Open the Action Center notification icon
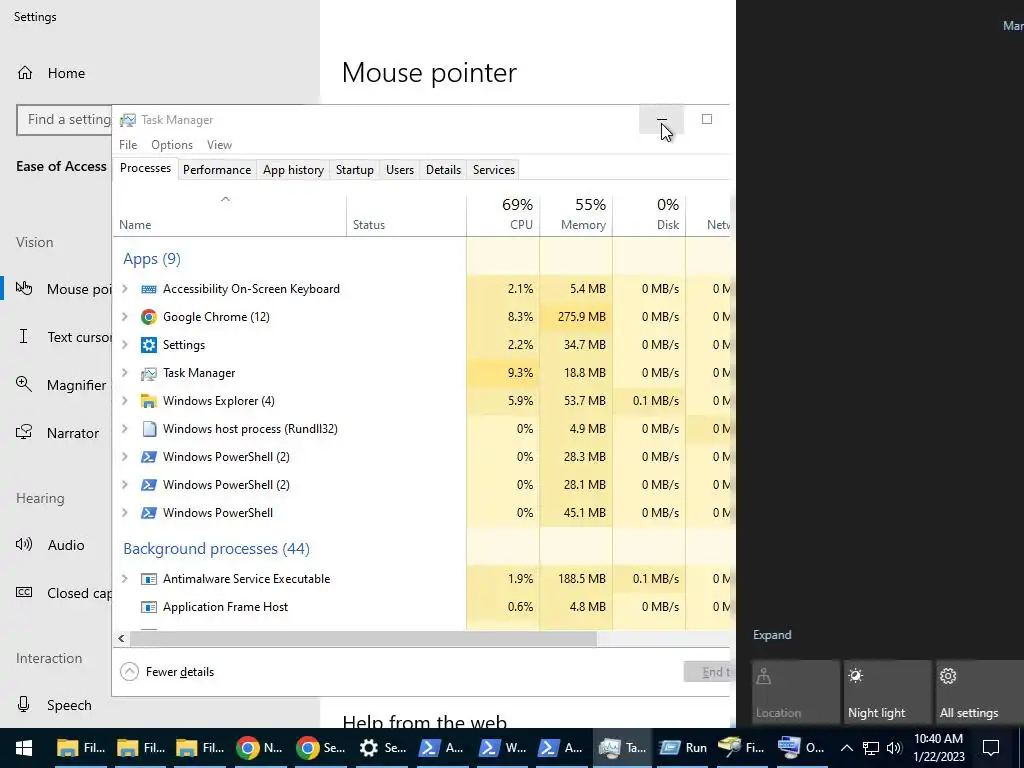This screenshot has height=768, width=1024. 991,748
